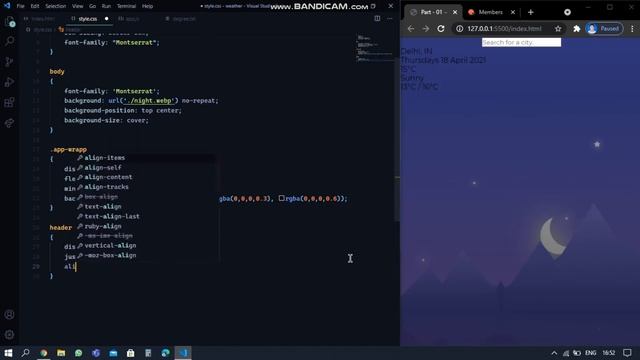Image resolution: width=640 pixels, height=360 pixels.
Task: Split the VS Code editor to the right
Action: pyautogui.click(x=377, y=18)
